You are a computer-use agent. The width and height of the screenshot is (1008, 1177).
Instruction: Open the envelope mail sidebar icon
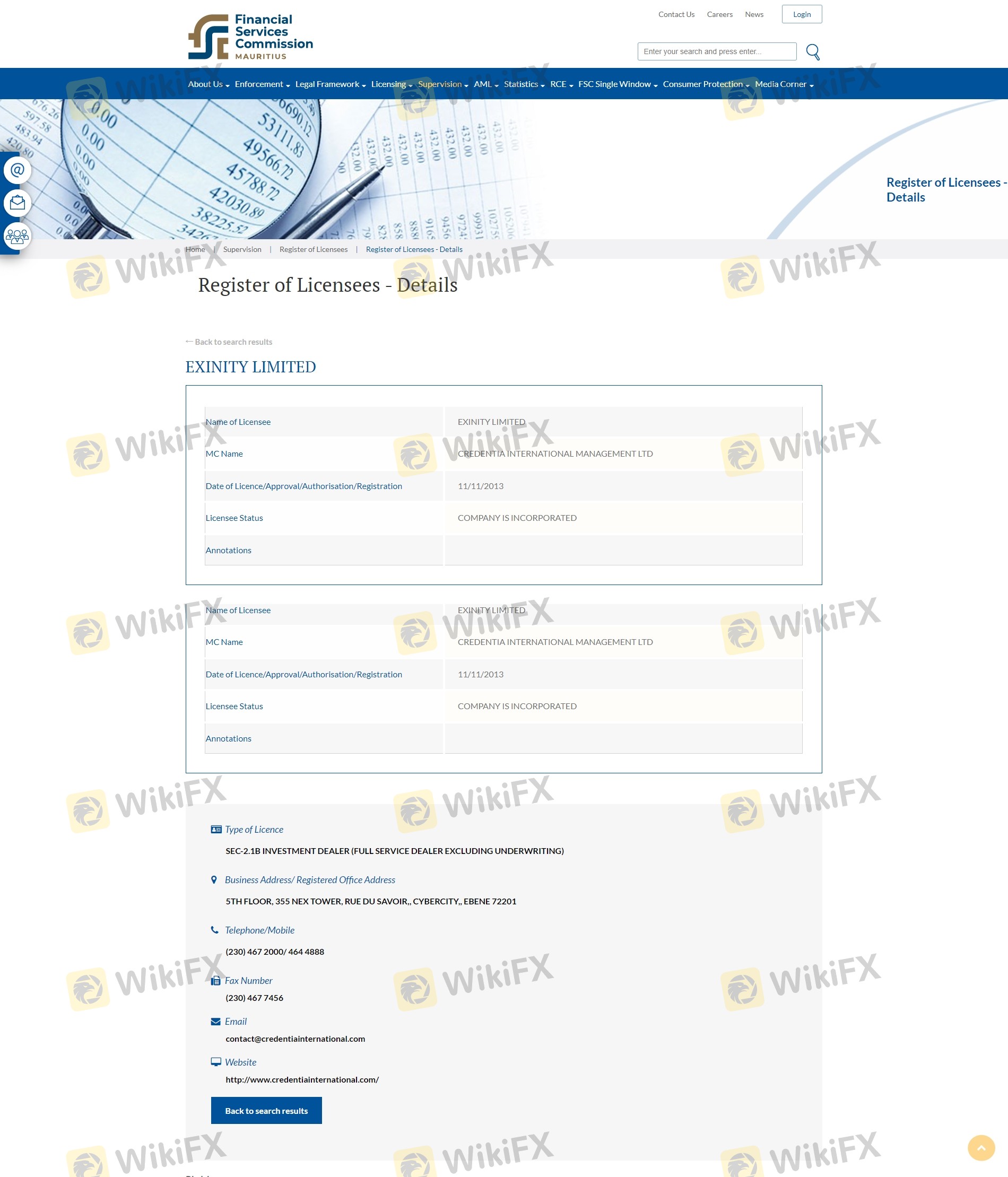18,203
